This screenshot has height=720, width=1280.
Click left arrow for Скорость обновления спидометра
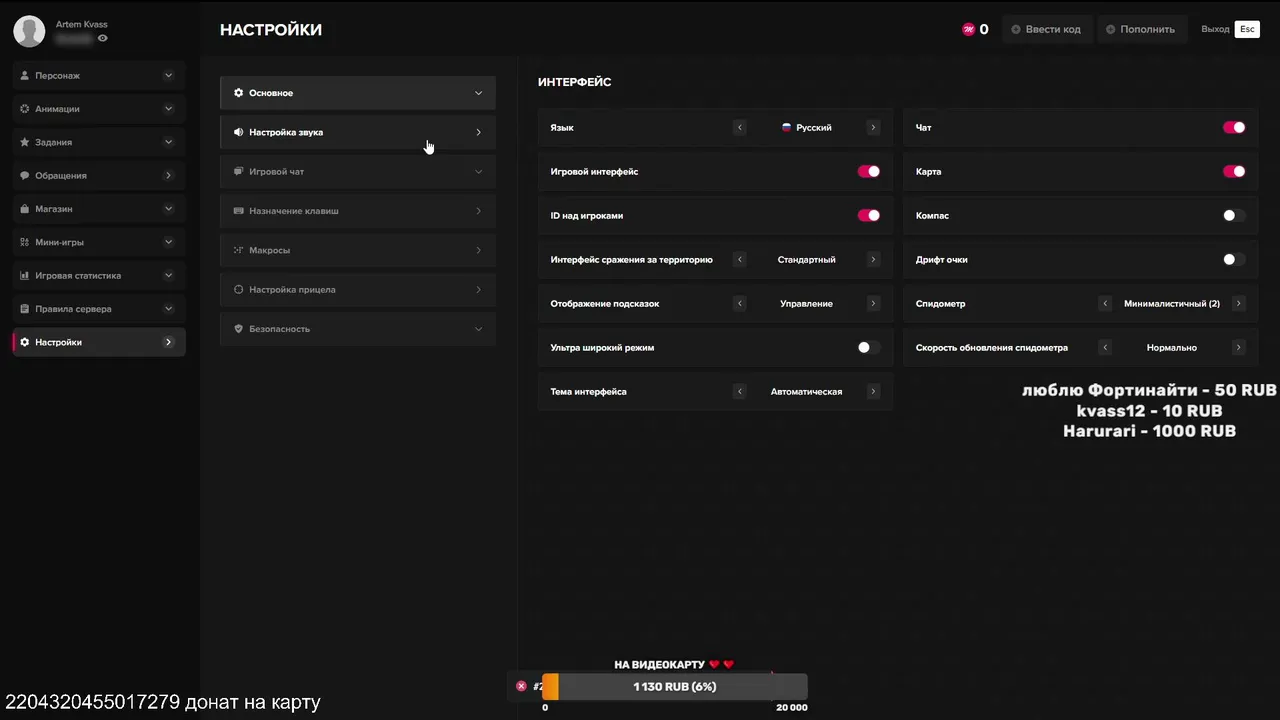[x=1105, y=348]
